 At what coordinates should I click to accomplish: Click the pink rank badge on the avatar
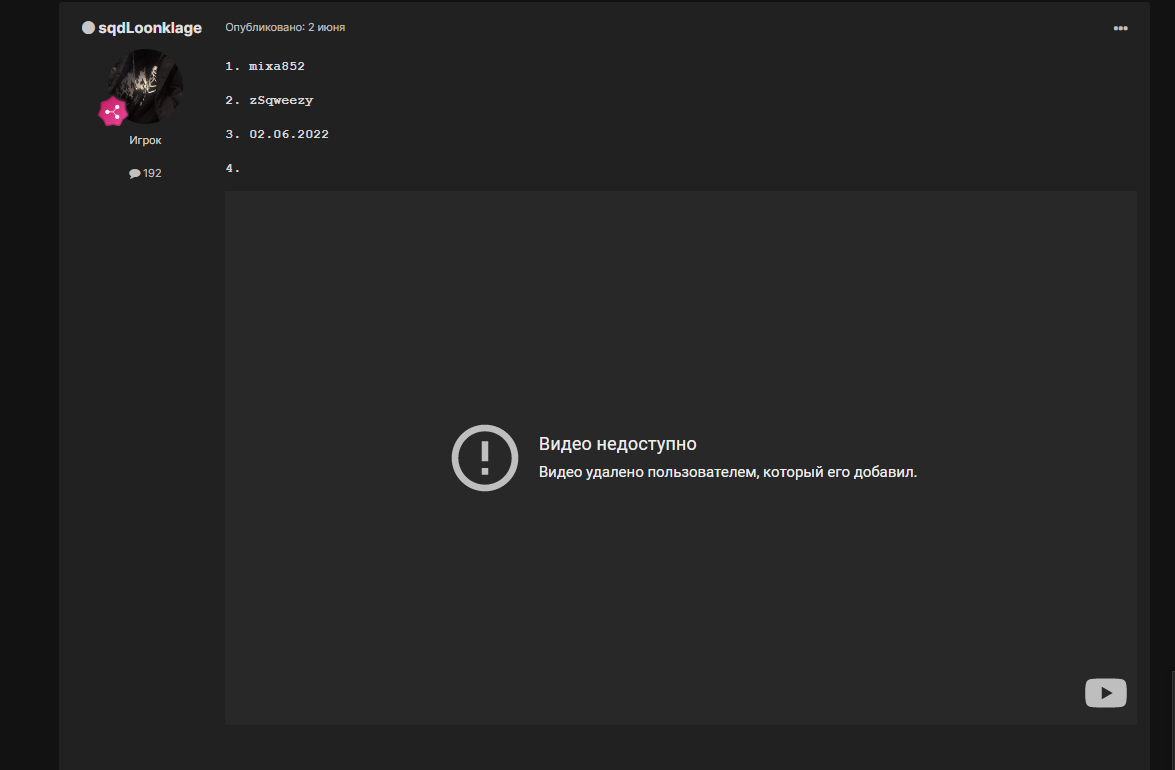113,112
